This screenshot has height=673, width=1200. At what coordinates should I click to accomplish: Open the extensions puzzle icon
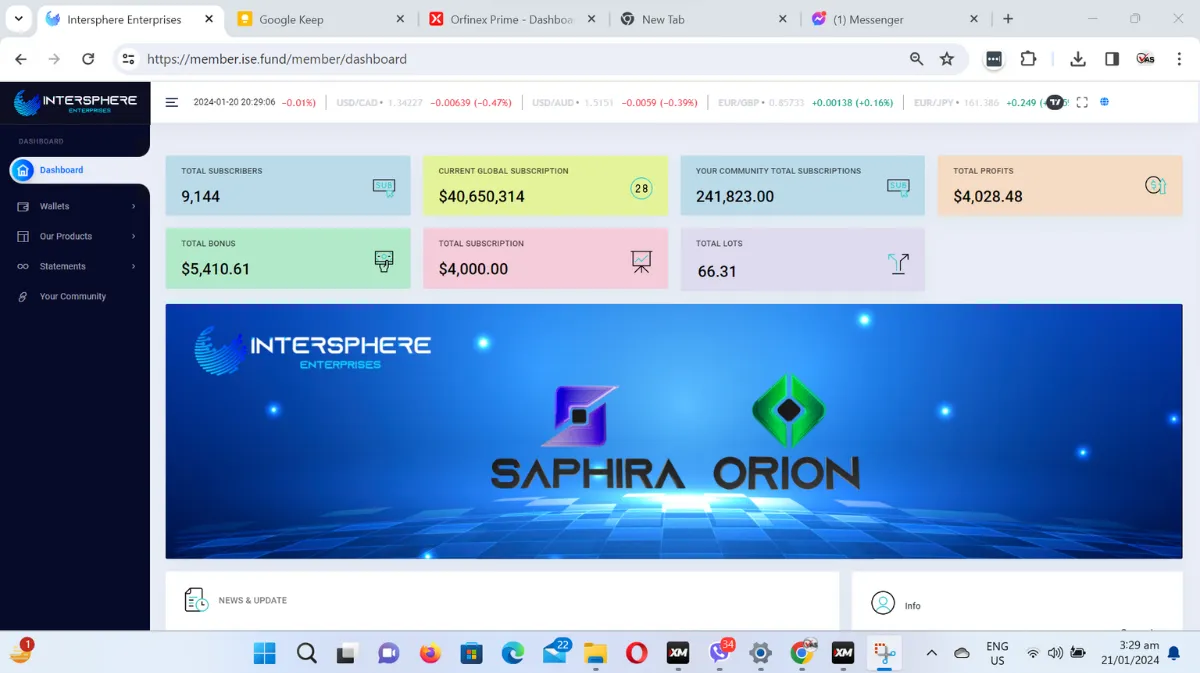(x=1028, y=59)
